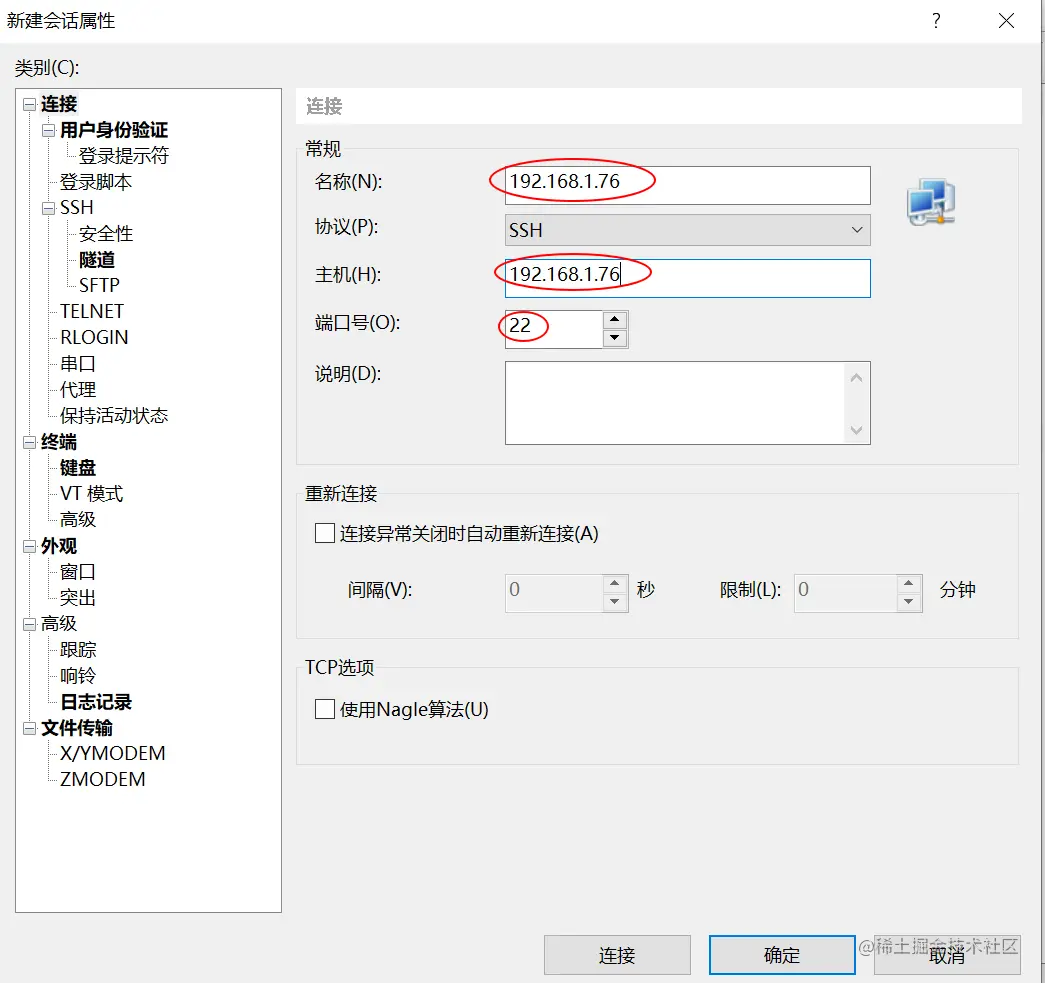The image size is (1045, 983).
Task: Click the session icon picker image
Action: coord(929,200)
